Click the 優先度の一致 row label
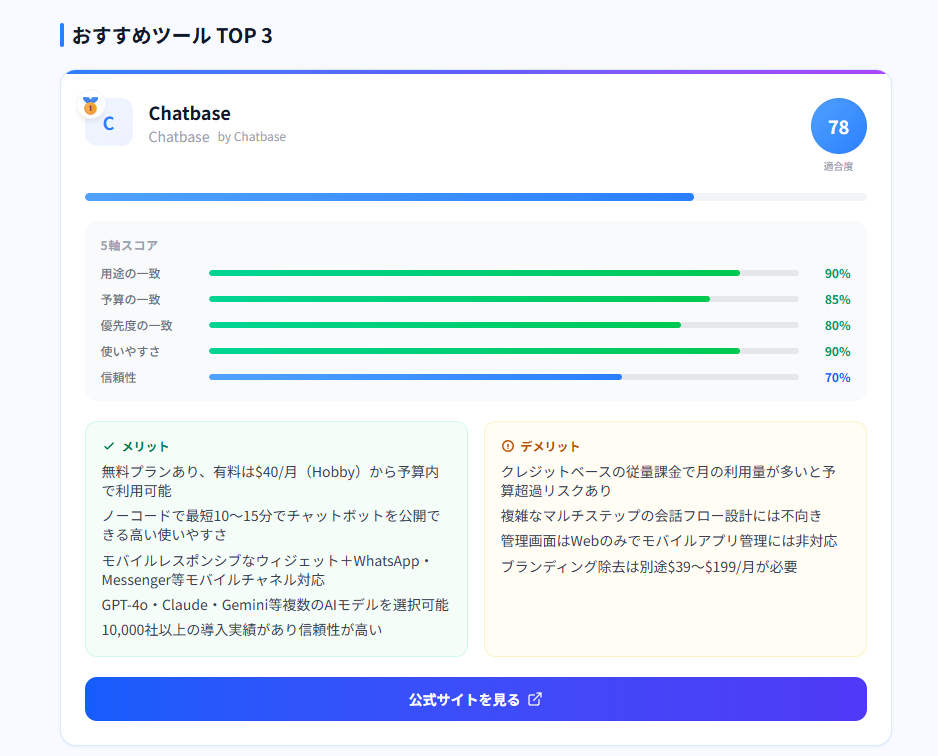 point(136,325)
